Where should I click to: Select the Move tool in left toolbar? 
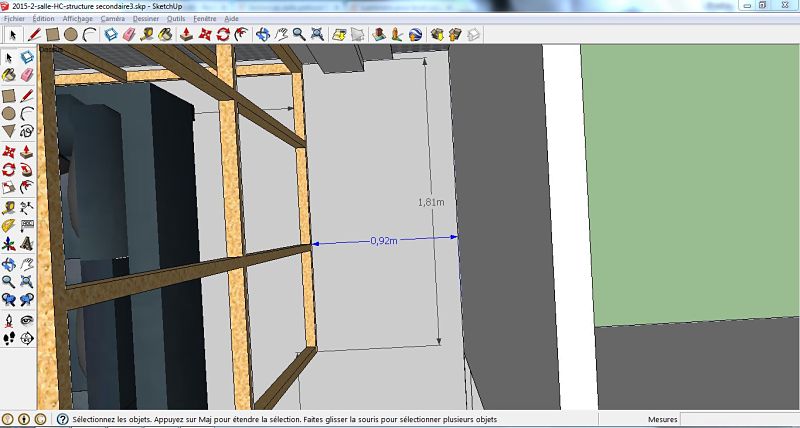tap(9, 152)
